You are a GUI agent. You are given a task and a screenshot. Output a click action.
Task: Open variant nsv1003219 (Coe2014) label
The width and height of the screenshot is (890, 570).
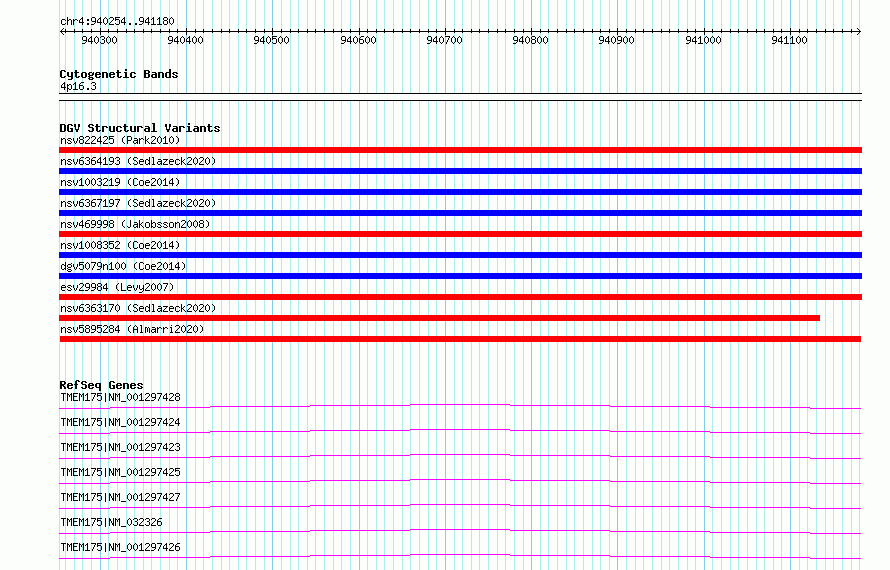click(120, 182)
